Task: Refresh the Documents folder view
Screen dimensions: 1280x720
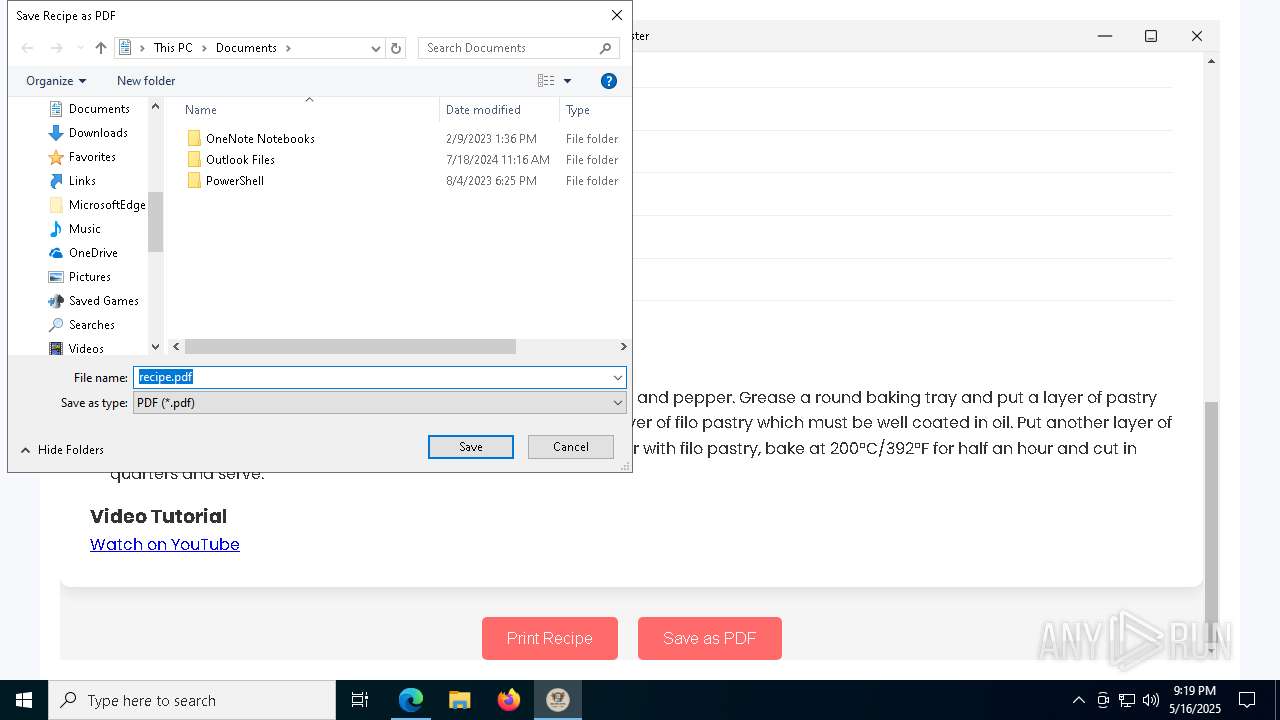Action: 396,48
